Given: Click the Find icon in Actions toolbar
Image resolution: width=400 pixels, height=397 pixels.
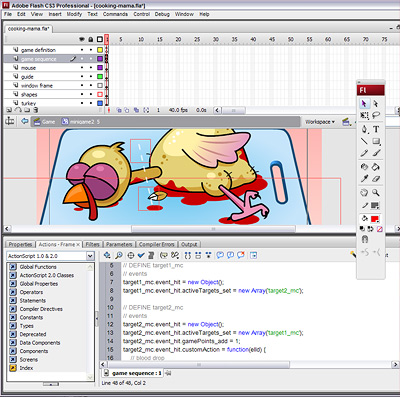Looking at the screenshot, I should (x=119, y=255).
